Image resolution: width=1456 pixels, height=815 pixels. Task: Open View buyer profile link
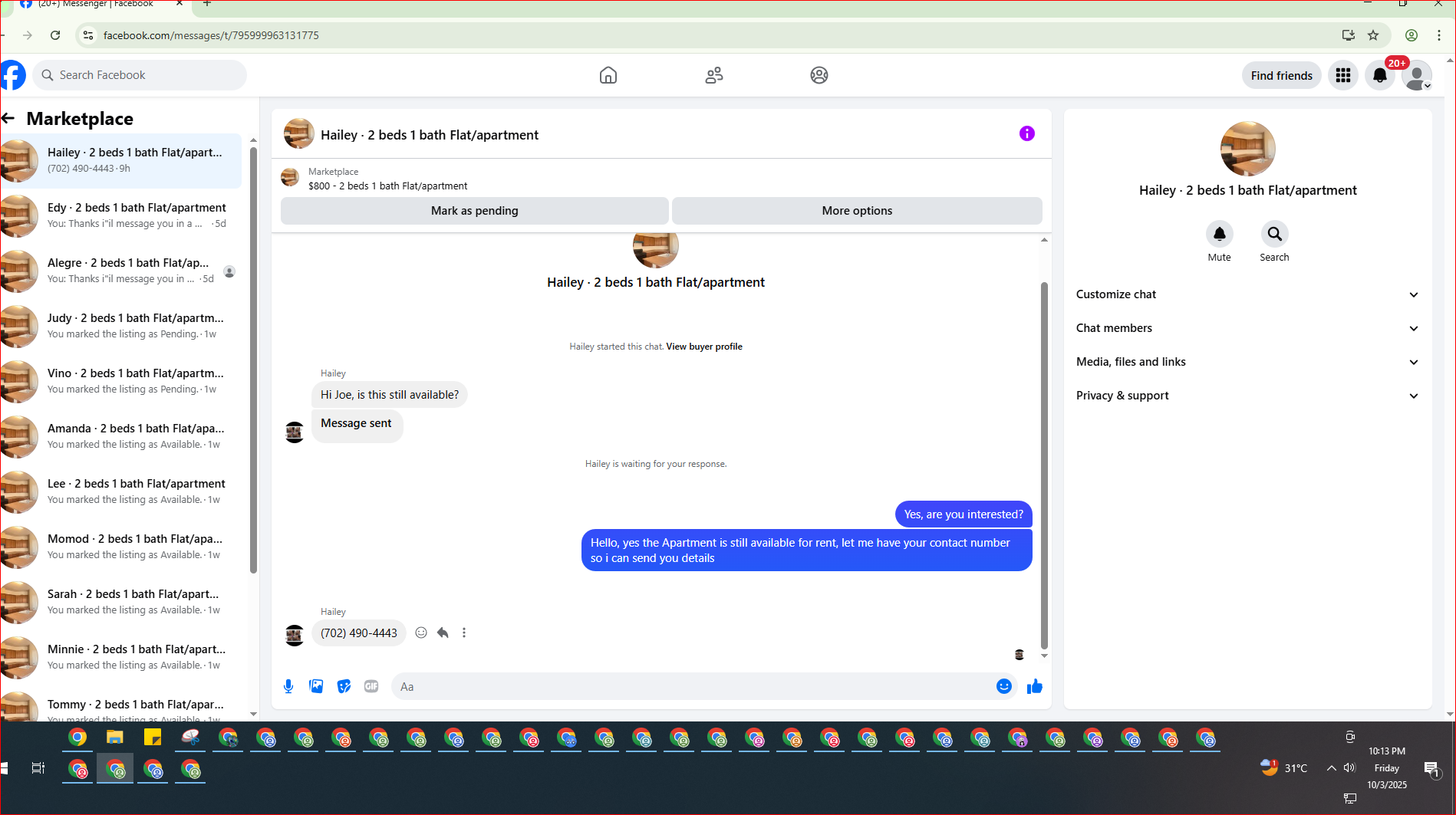pos(704,347)
